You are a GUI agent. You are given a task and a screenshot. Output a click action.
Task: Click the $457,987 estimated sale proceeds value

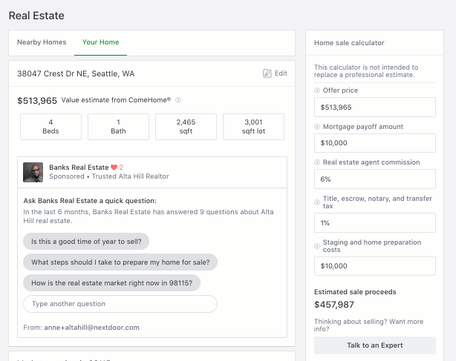click(x=334, y=304)
